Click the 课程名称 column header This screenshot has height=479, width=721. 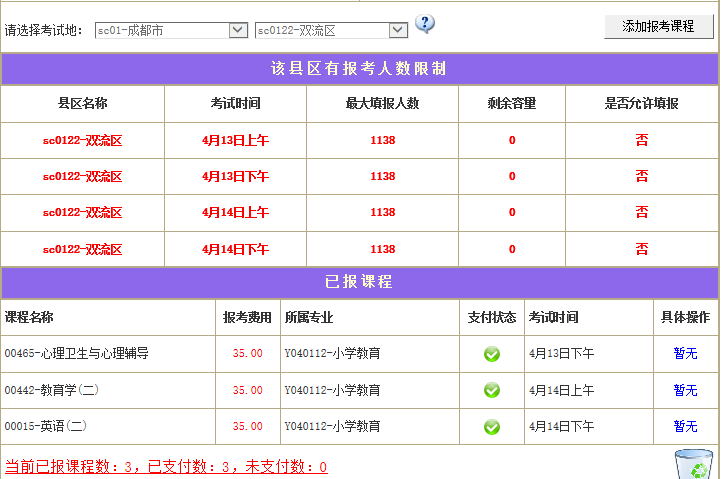[x=30, y=318]
